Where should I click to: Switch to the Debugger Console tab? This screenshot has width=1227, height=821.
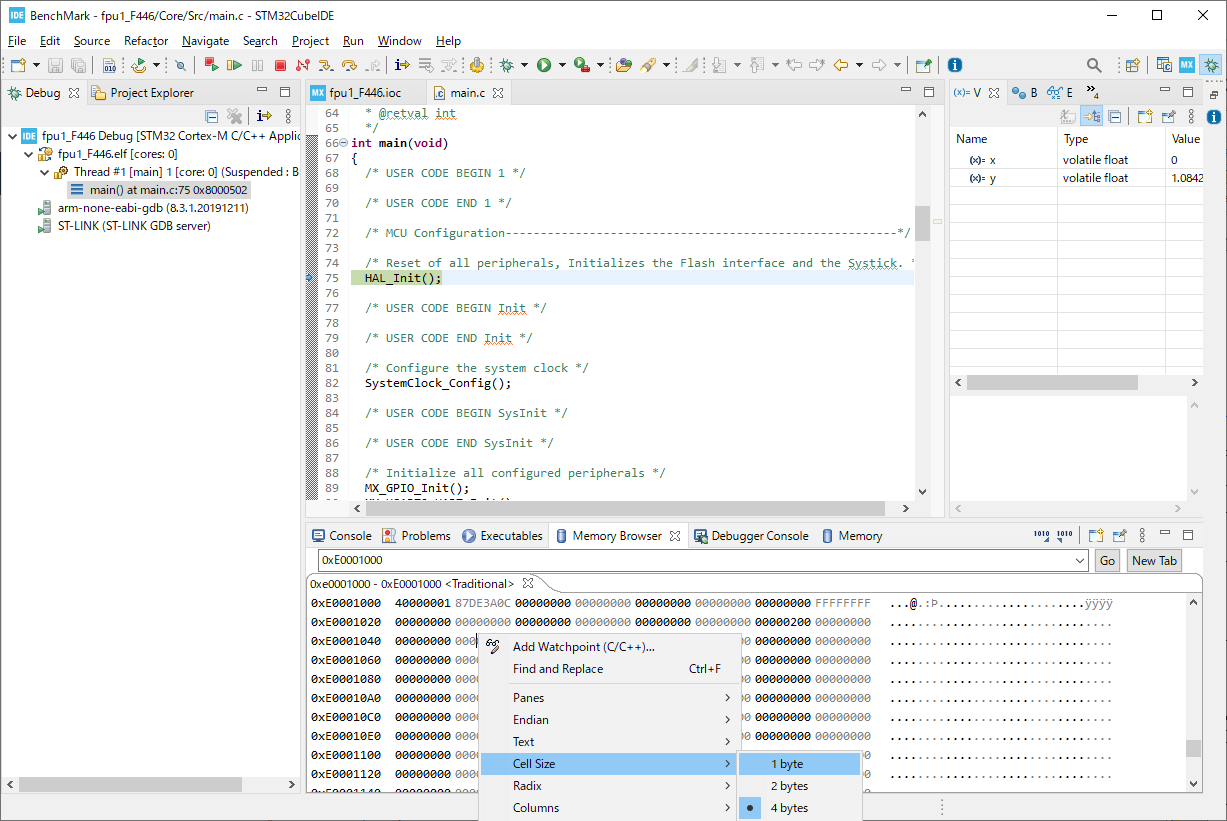pyautogui.click(x=751, y=536)
